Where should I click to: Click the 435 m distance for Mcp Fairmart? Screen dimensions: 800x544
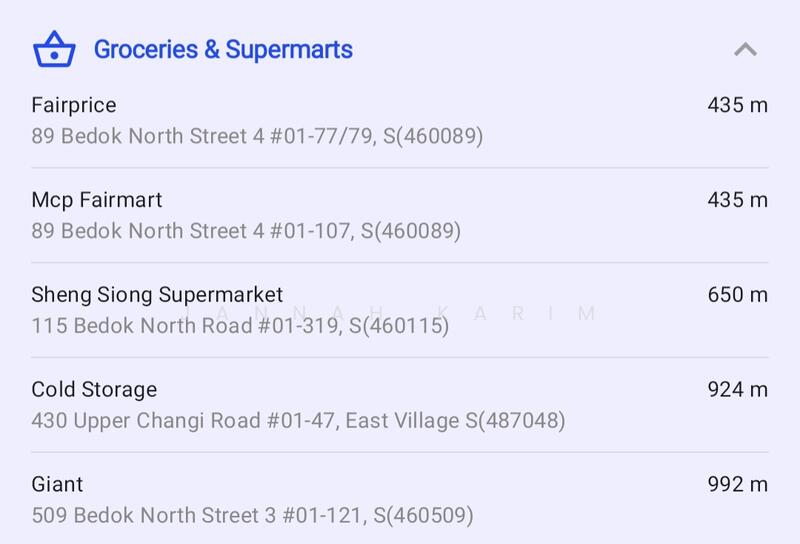(x=737, y=200)
